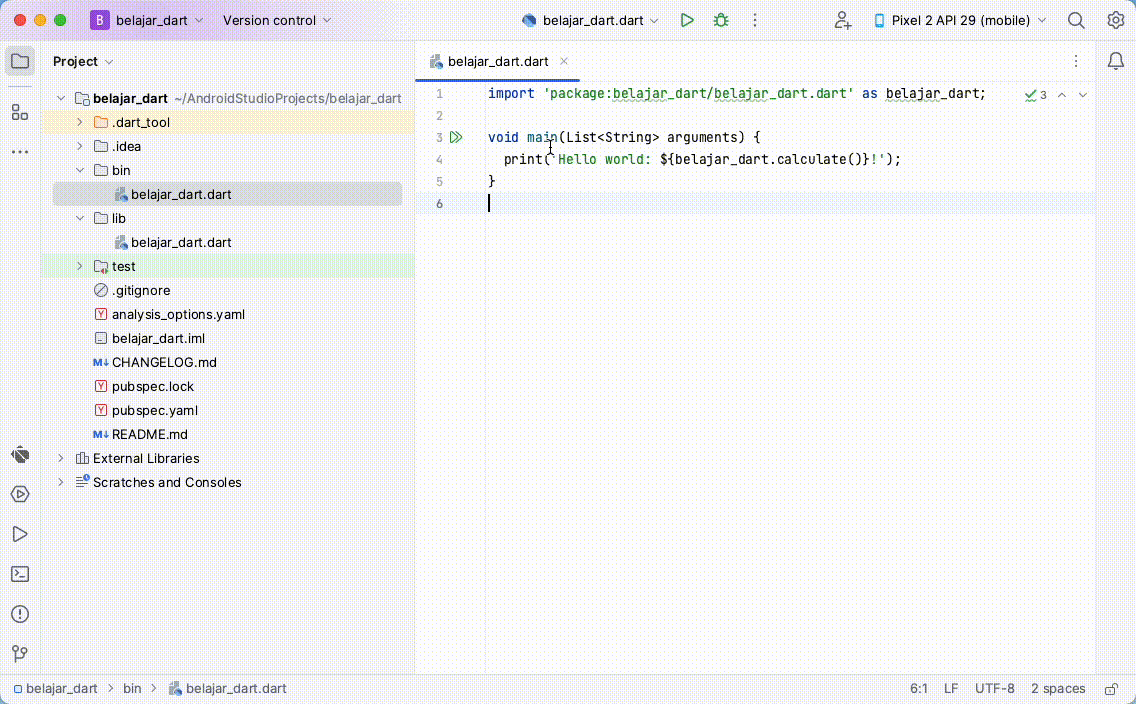Show more tool windows ellipsis in left sidebar
This screenshot has height=704, width=1136.
click(20, 151)
